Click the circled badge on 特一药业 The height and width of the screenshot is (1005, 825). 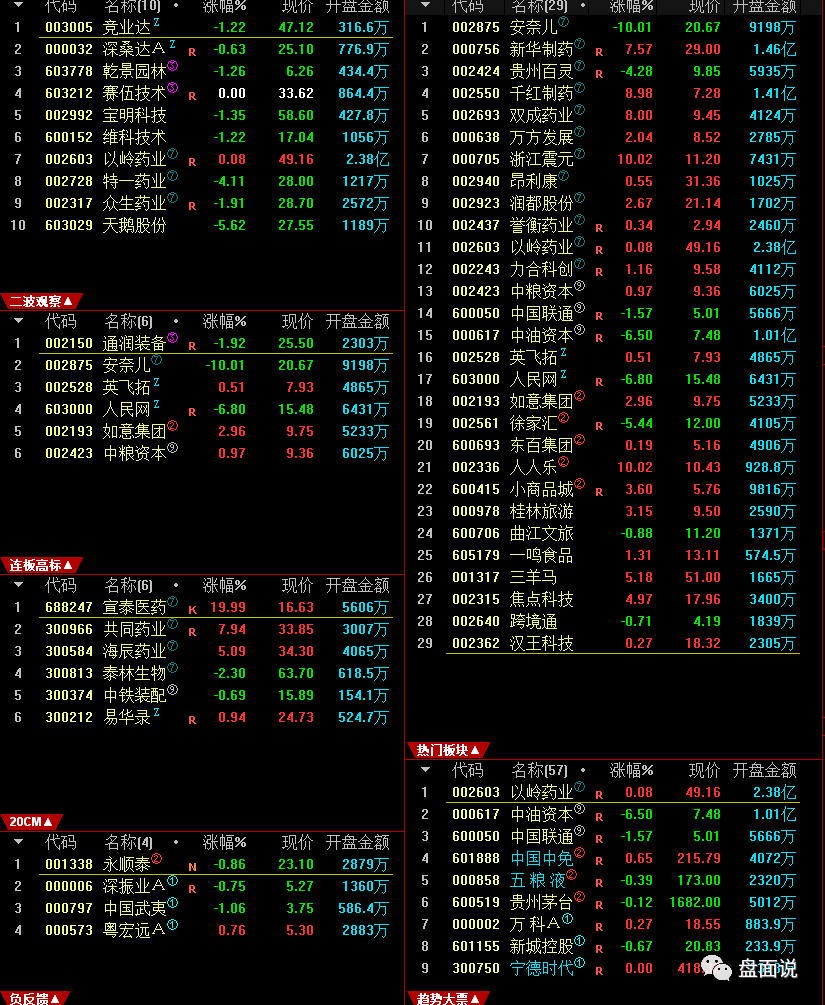pos(172,176)
